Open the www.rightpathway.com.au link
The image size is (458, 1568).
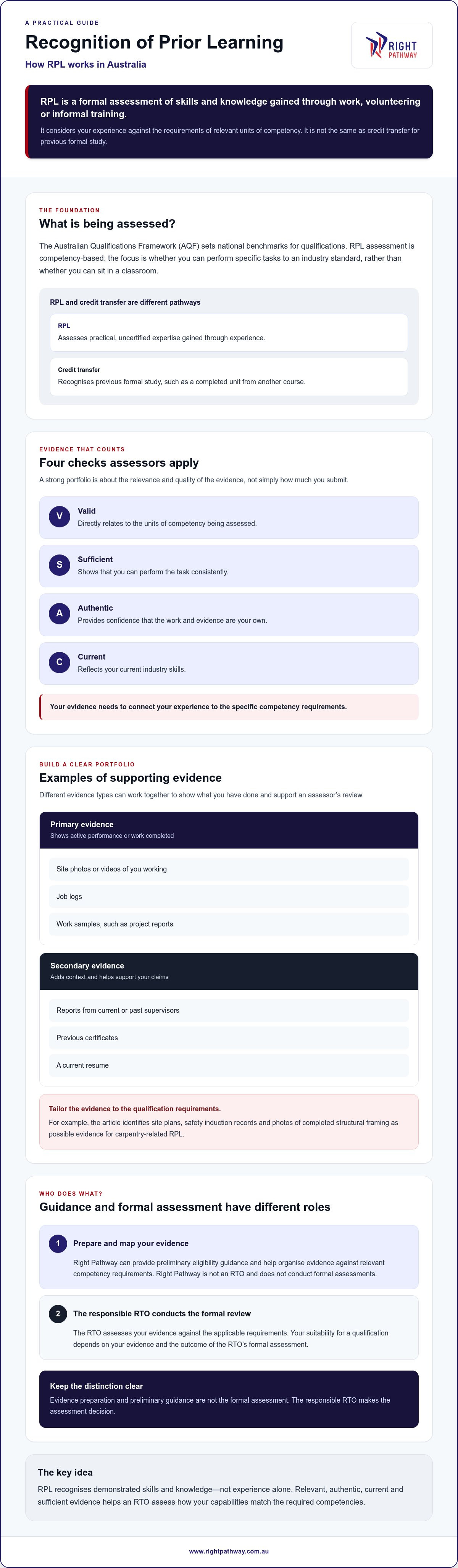pyautogui.click(x=229, y=1551)
